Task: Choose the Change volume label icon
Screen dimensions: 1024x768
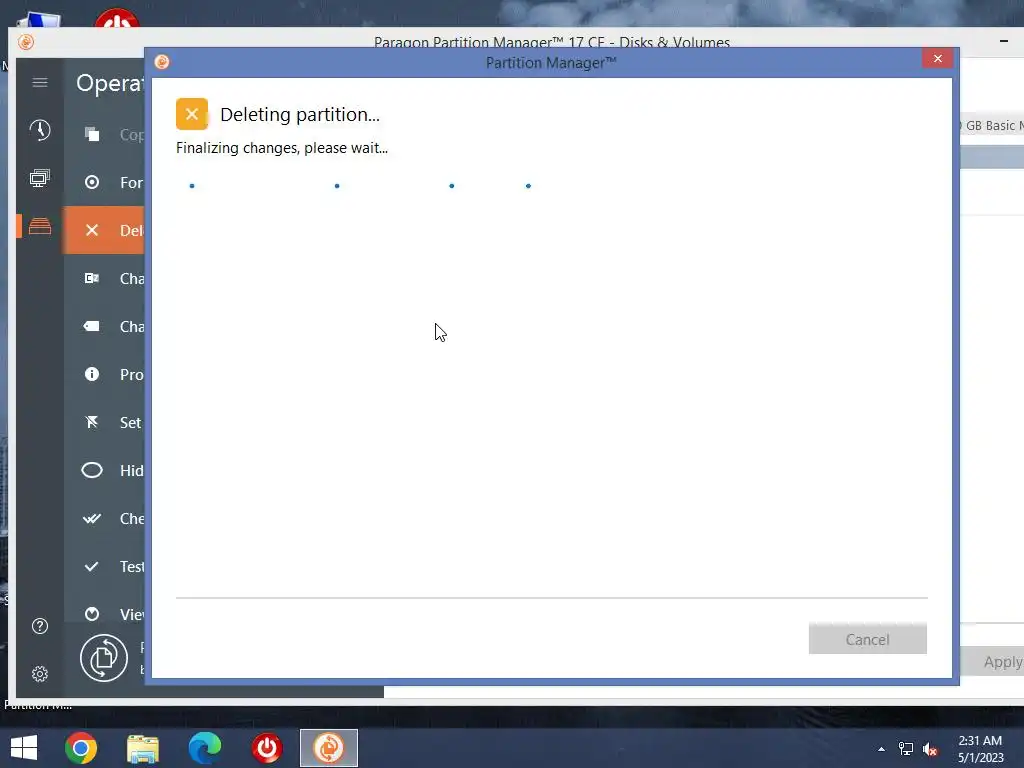Action: click(92, 326)
